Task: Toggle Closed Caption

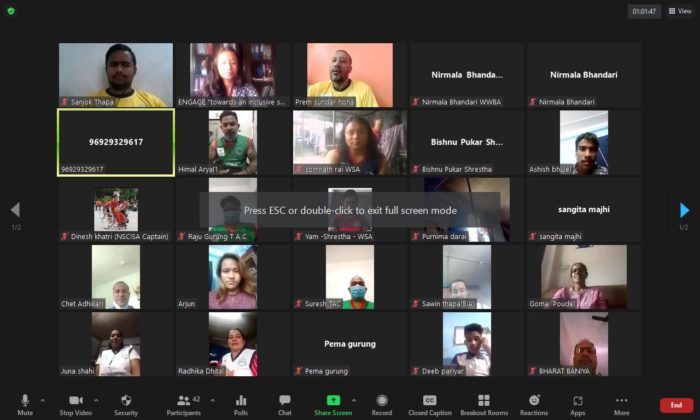Action: pos(429,403)
